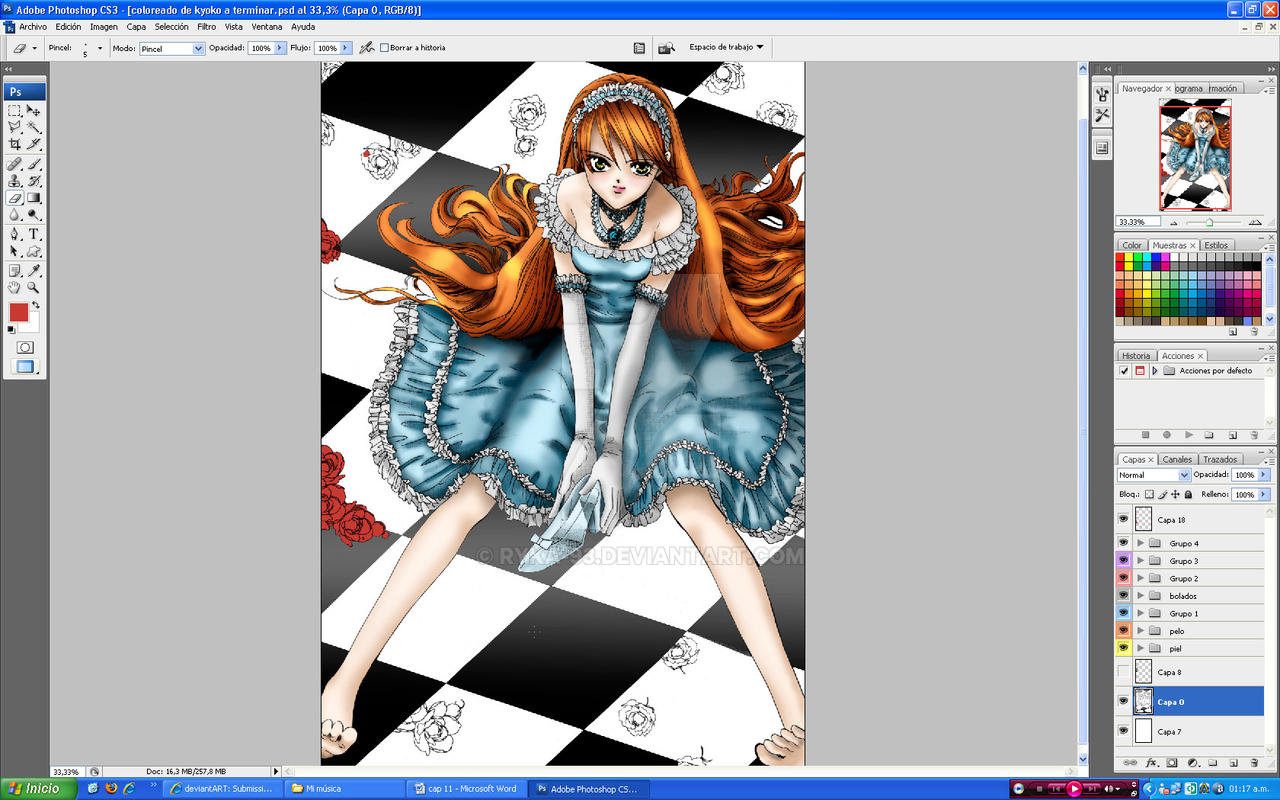Select the Clone Stamp tool
Screen dimensions: 1280x800
pos(15,181)
